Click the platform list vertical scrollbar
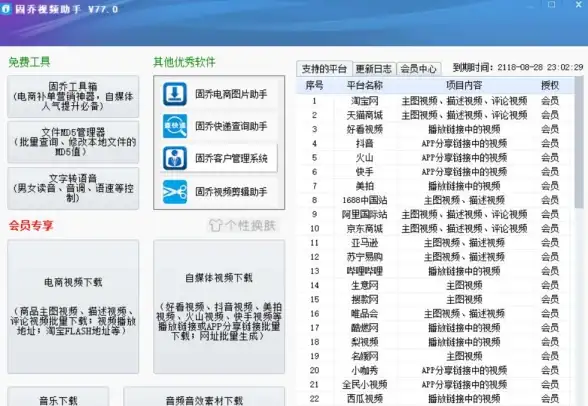The height and width of the screenshot is (406, 588). [579, 142]
